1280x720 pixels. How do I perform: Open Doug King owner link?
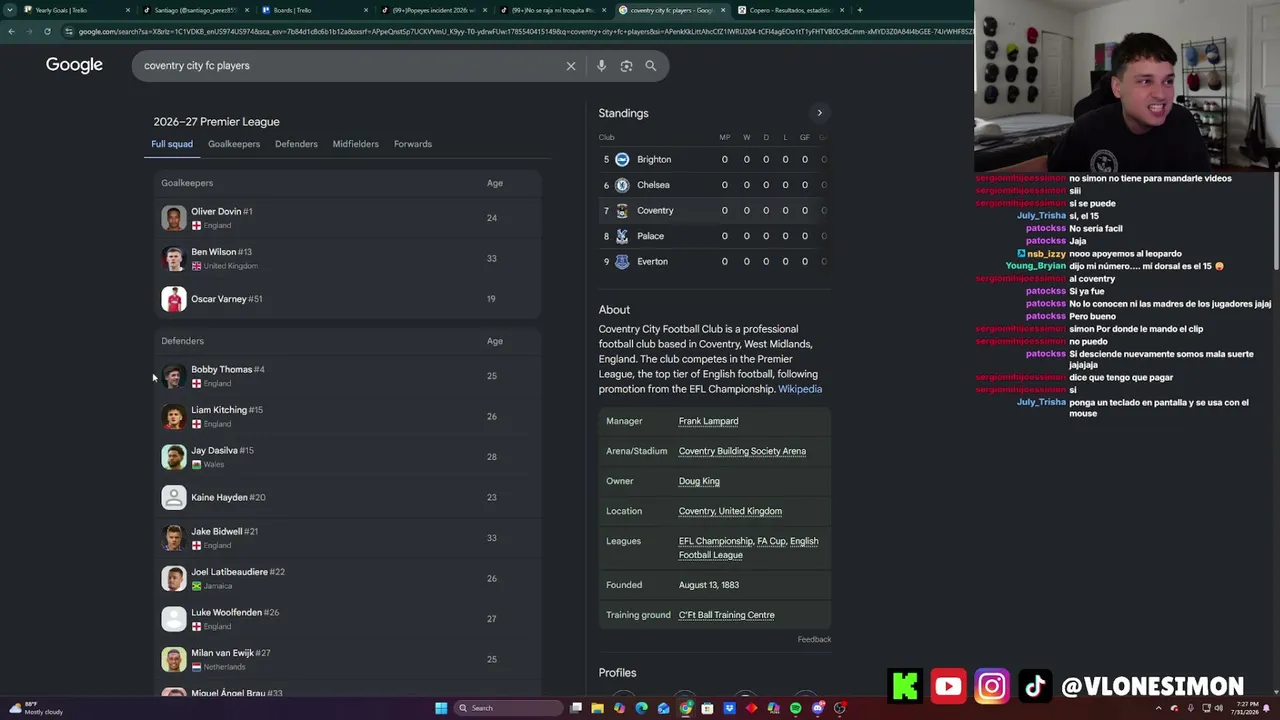pyautogui.click(x=699, y=481)
